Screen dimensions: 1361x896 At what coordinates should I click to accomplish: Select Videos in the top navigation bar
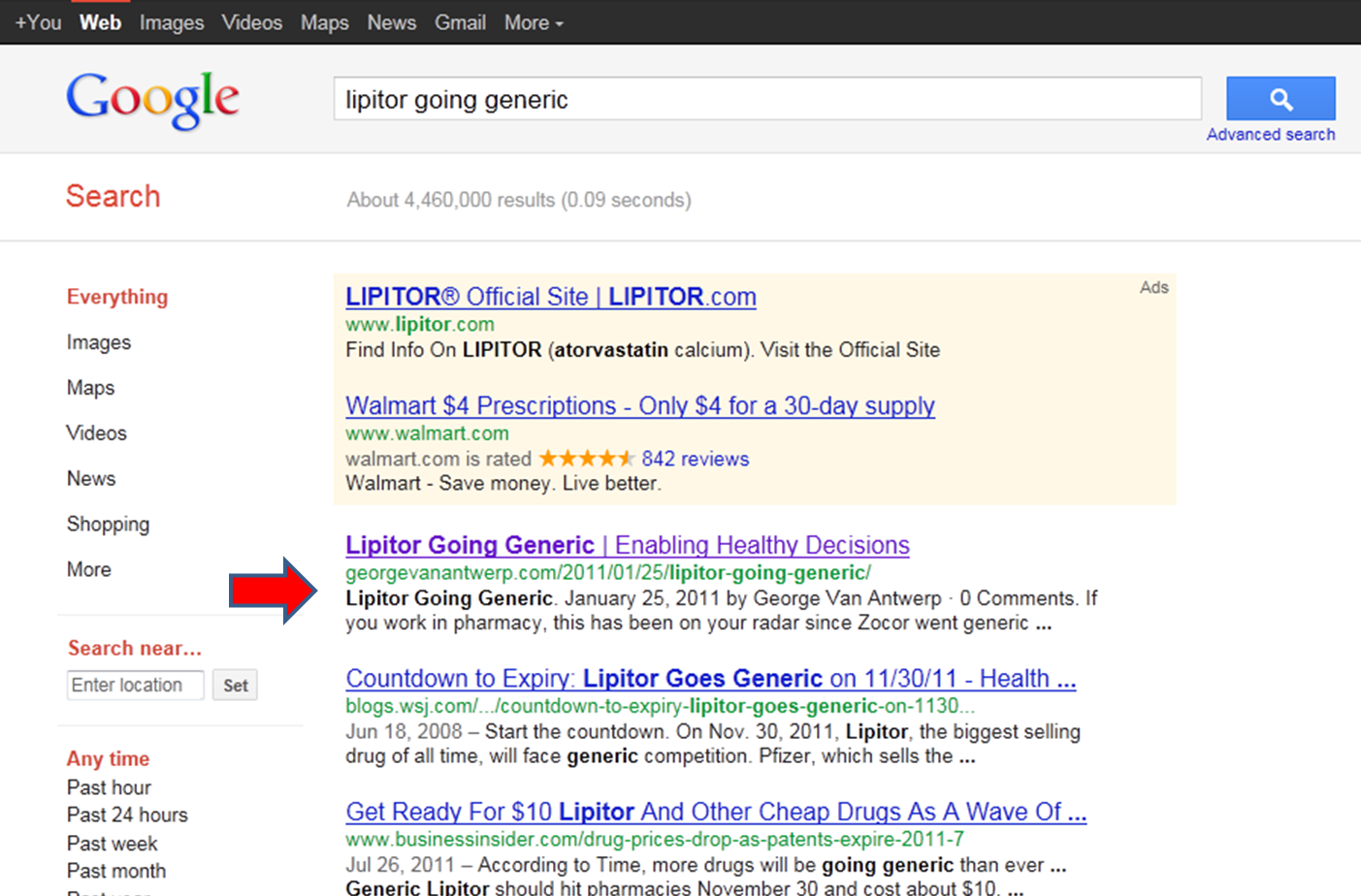click(251, 22)
